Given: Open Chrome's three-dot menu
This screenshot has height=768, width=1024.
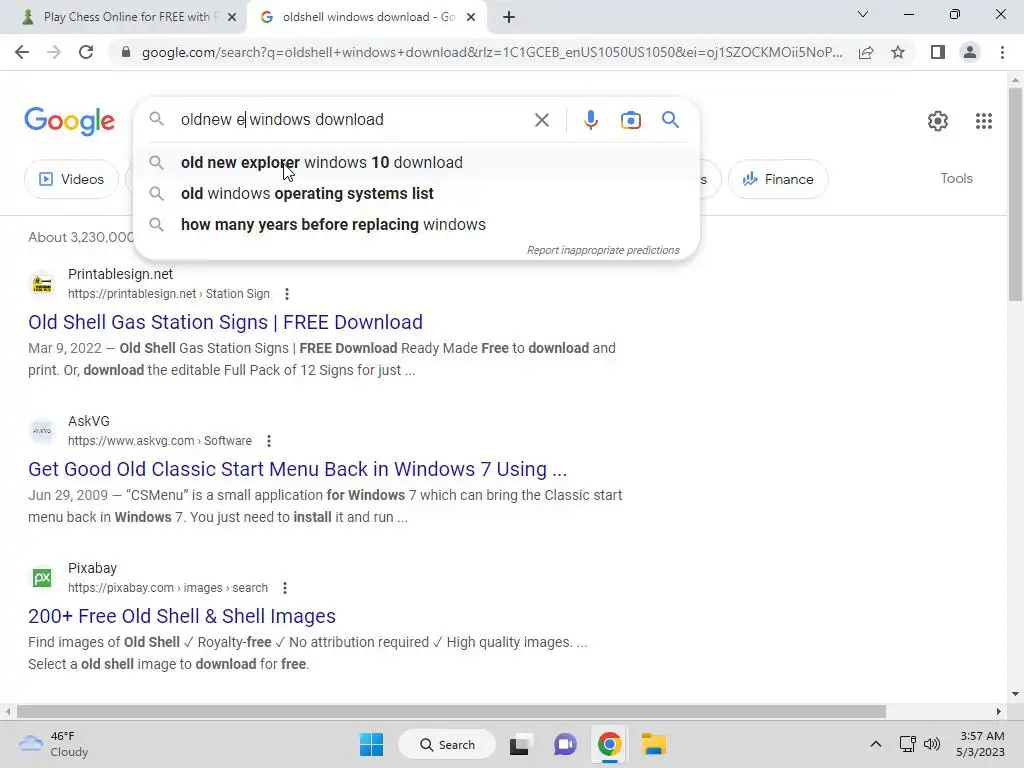Looking at the screenshot, I should tap(1002, 52).
